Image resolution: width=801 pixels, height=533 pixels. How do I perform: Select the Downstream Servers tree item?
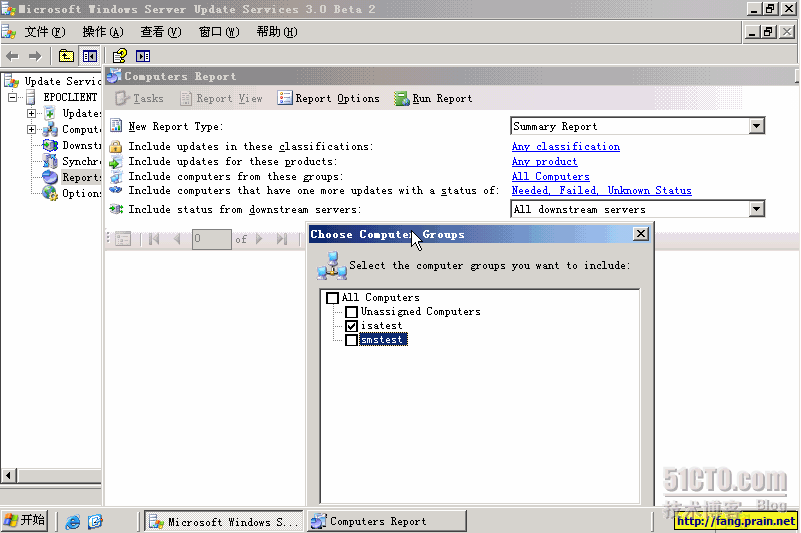pyautogui.click(x=81, y=145)
